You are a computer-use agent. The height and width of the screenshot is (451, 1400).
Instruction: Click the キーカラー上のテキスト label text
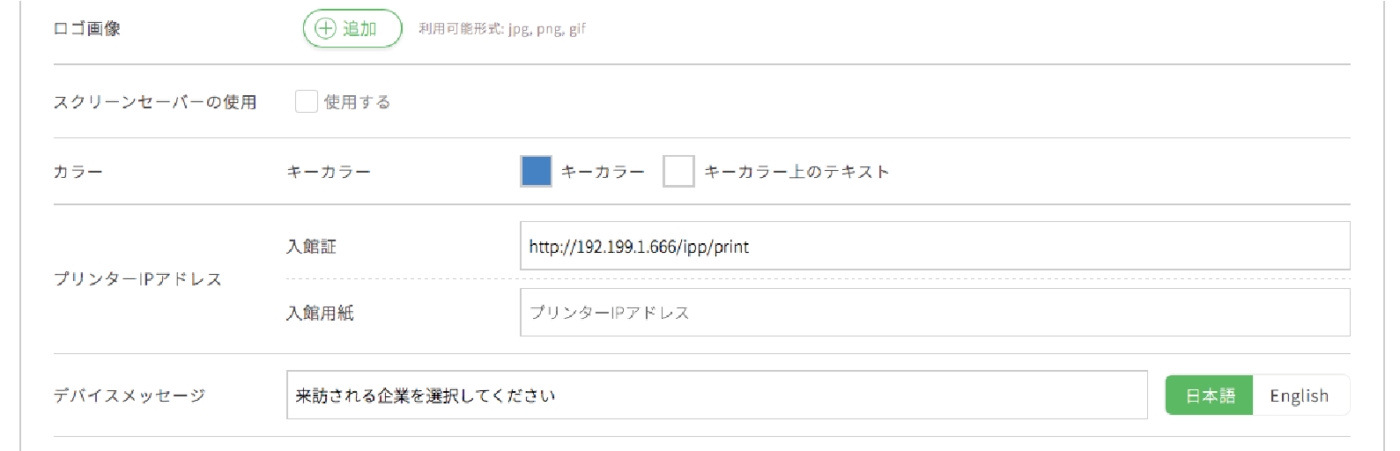(797, 171)
